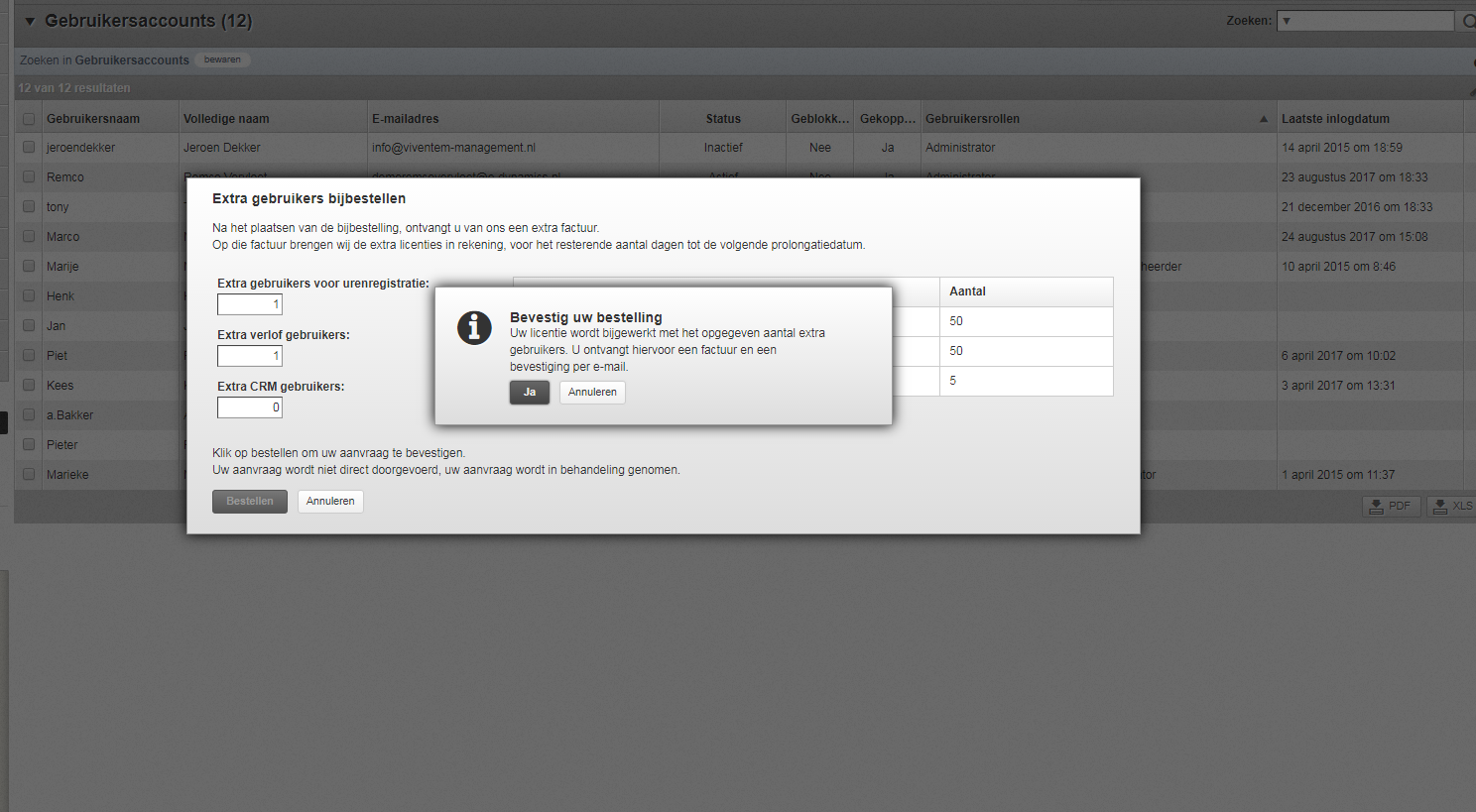Check the Henk row checkbox
This screenshot has width=1476, height=812.
click(x=29, y=295)
